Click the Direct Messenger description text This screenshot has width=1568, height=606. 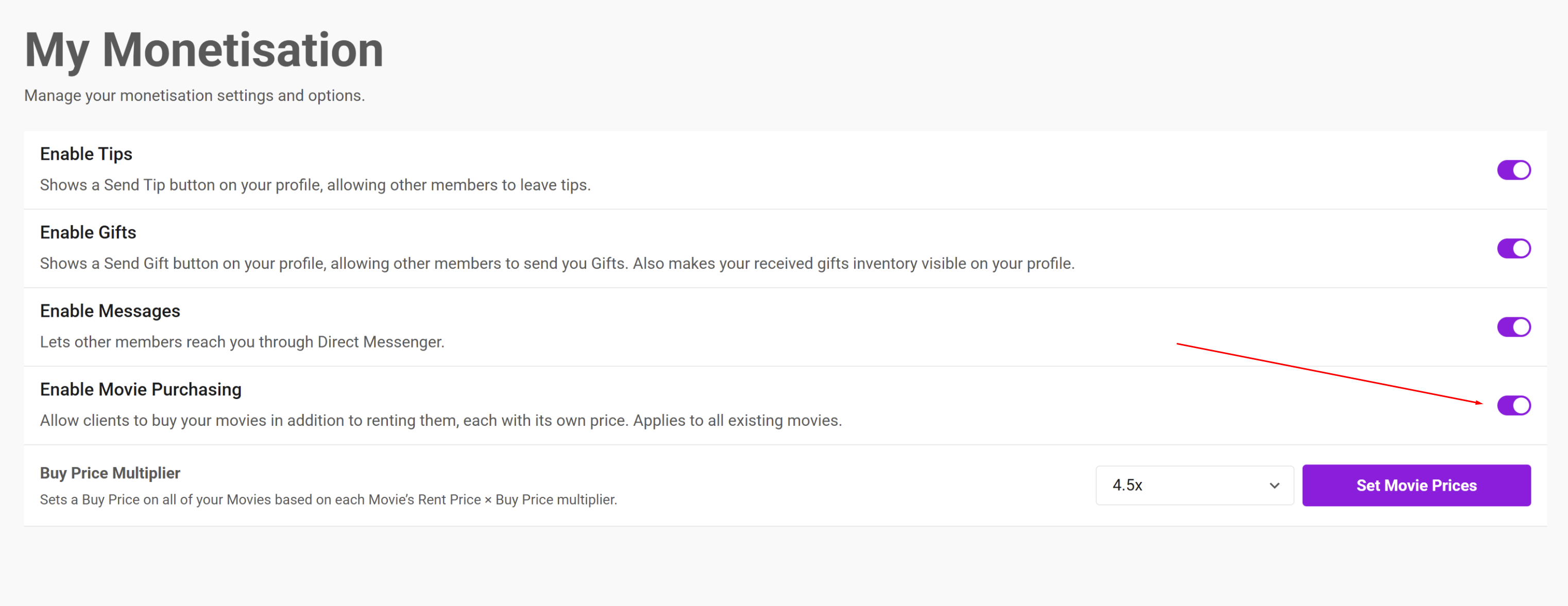click(x=242, y=342)
